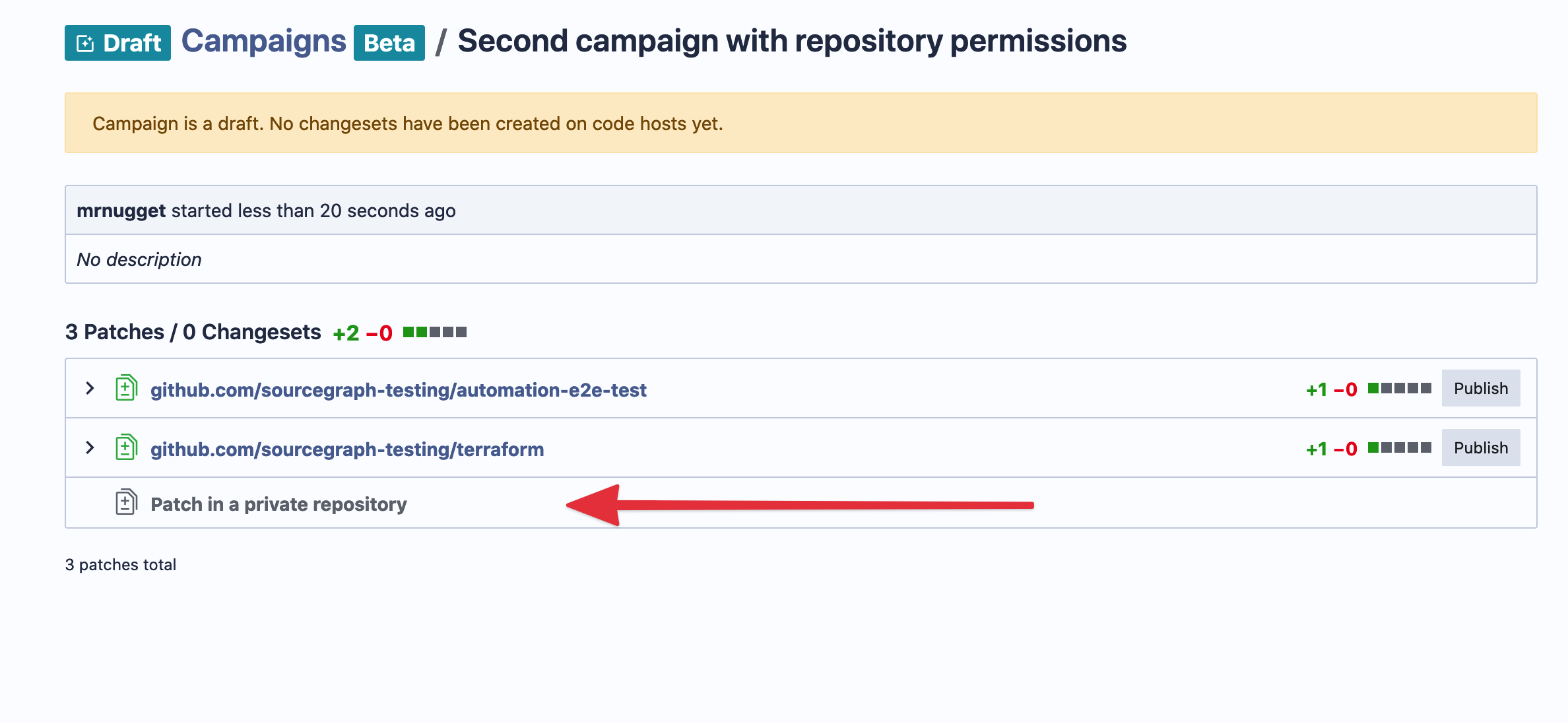Image resolution: width=1568 pixels, height=722 pixels.
Task: Click the diffstat squares in terraform row
Action: [1399, 448]
